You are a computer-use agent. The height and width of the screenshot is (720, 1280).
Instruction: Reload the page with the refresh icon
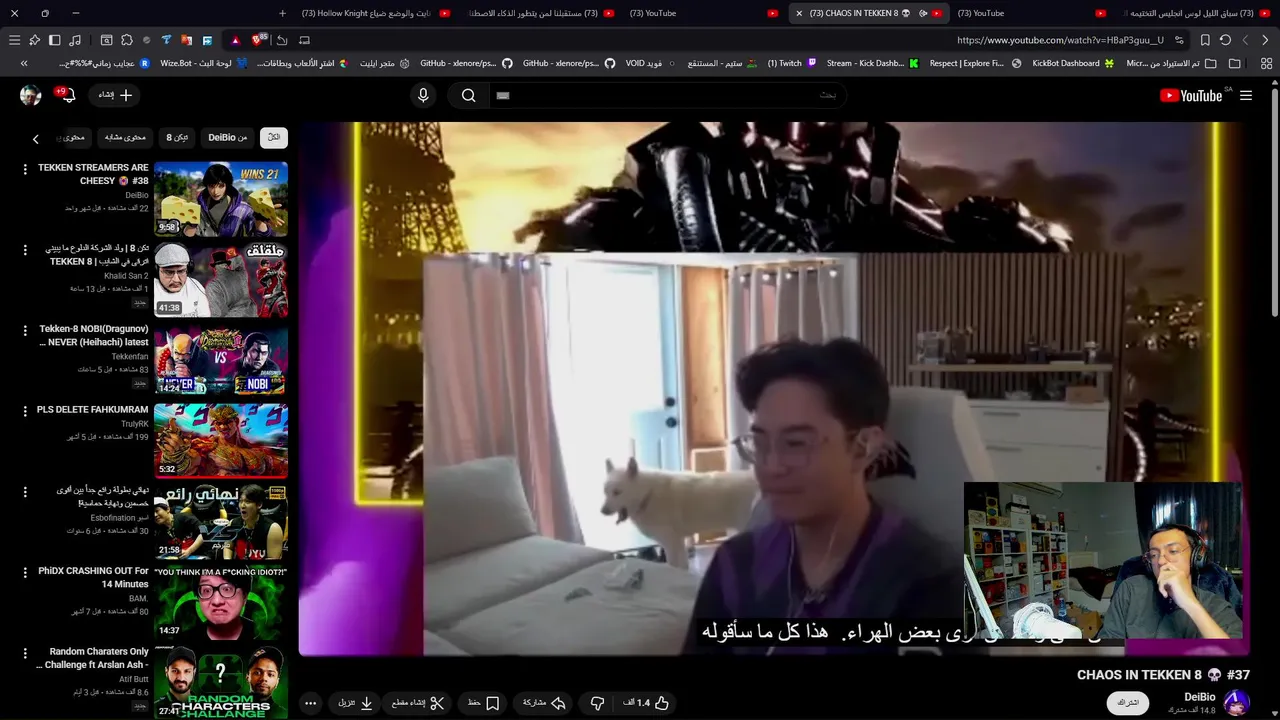(1225, 40)
